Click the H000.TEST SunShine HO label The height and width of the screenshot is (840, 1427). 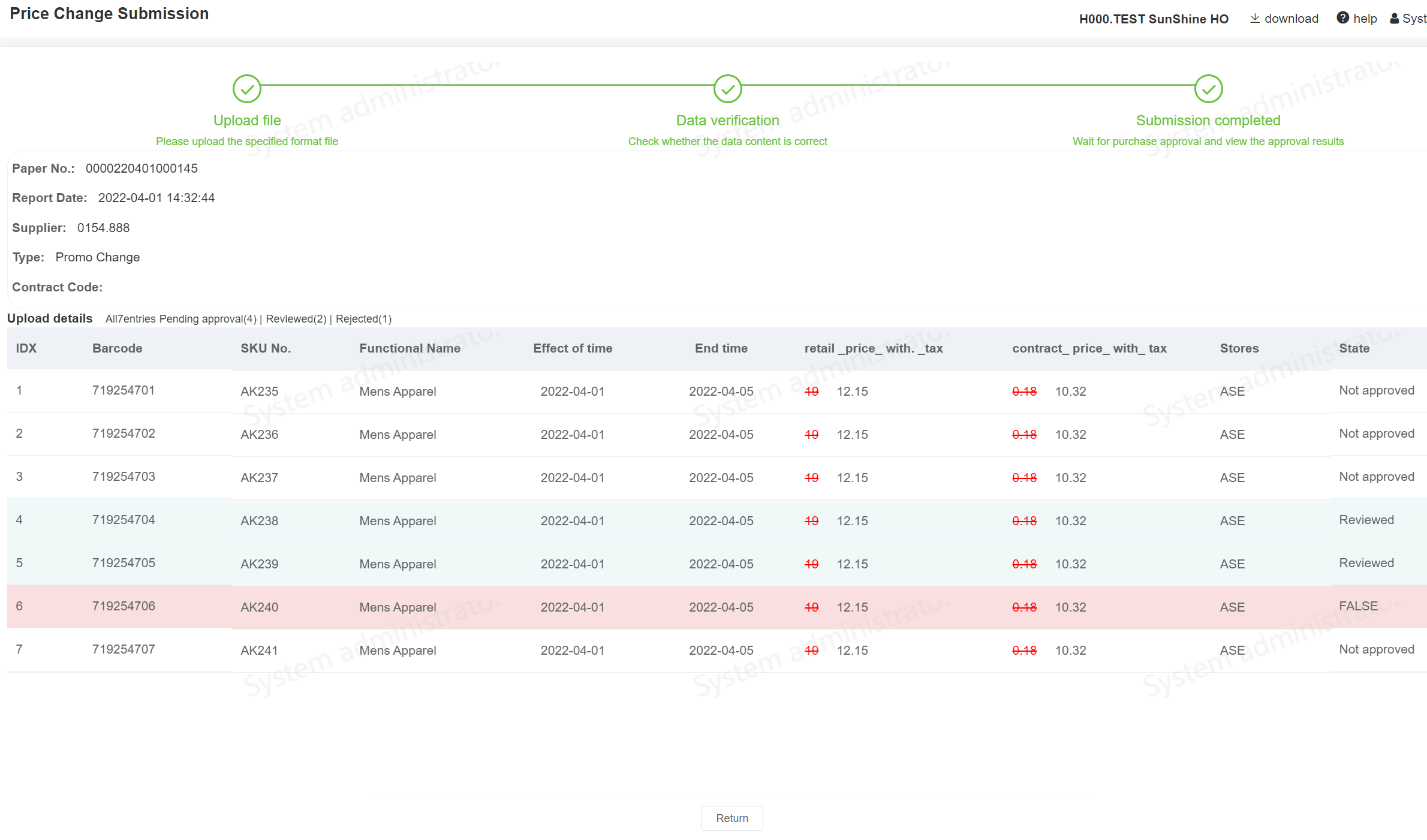tap(1154, 19)
